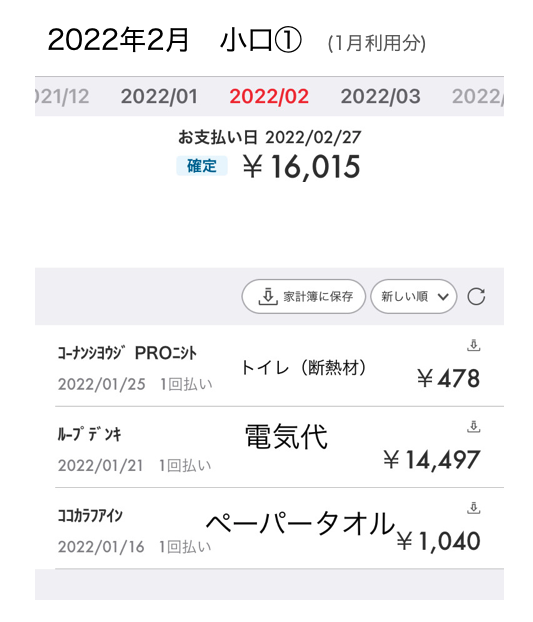Select the highlighted 2022/02 month tab
The width and height of the screenshot is (533, 622).
[269, 96]
